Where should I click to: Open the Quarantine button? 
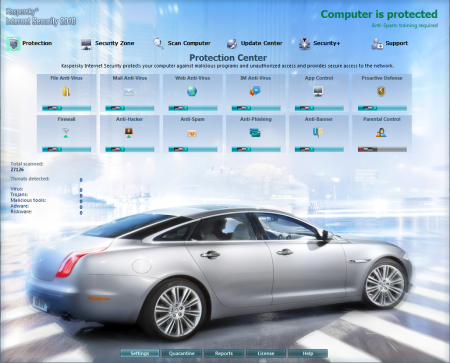coord(182,353)
